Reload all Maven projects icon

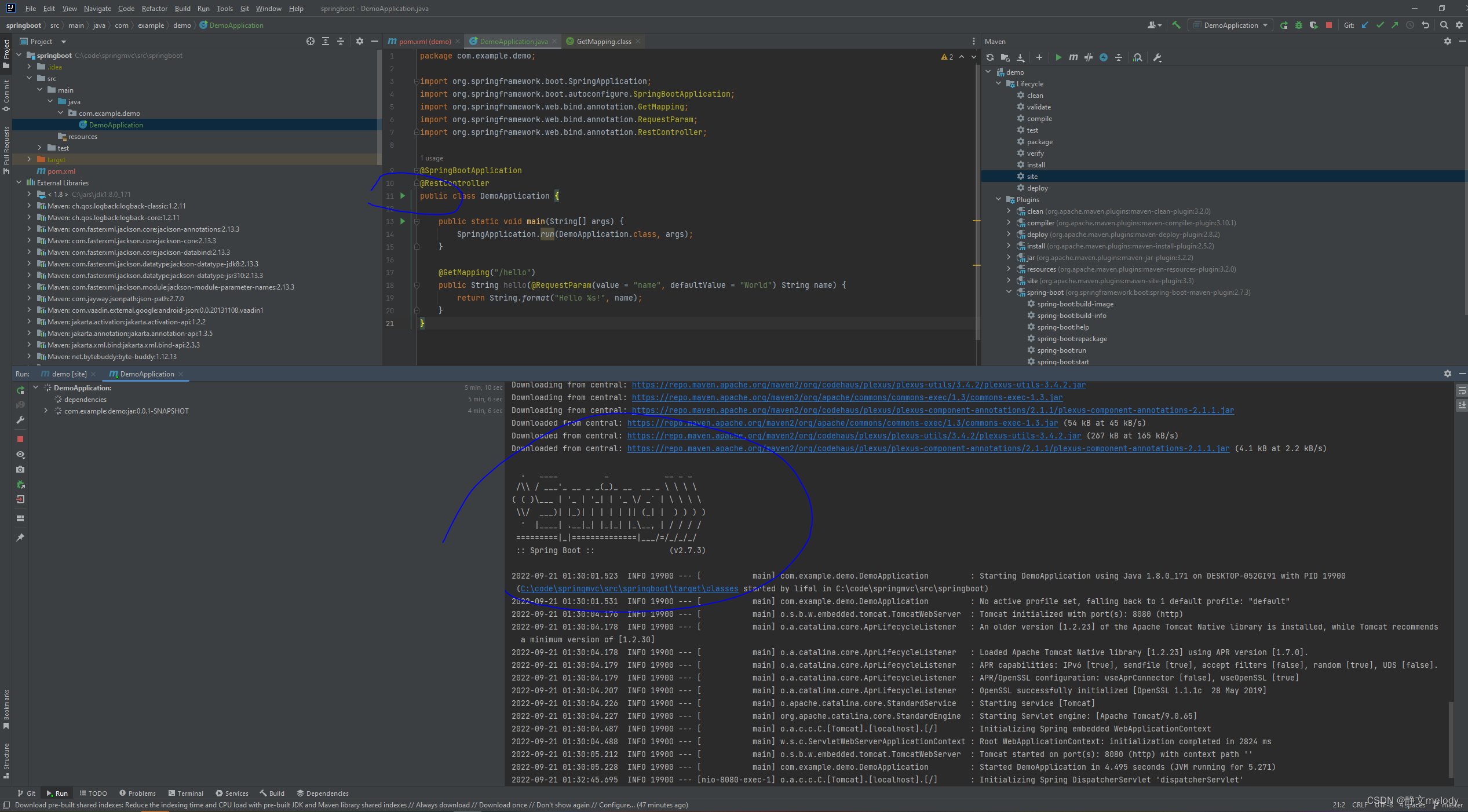click(x=990, y=57)
